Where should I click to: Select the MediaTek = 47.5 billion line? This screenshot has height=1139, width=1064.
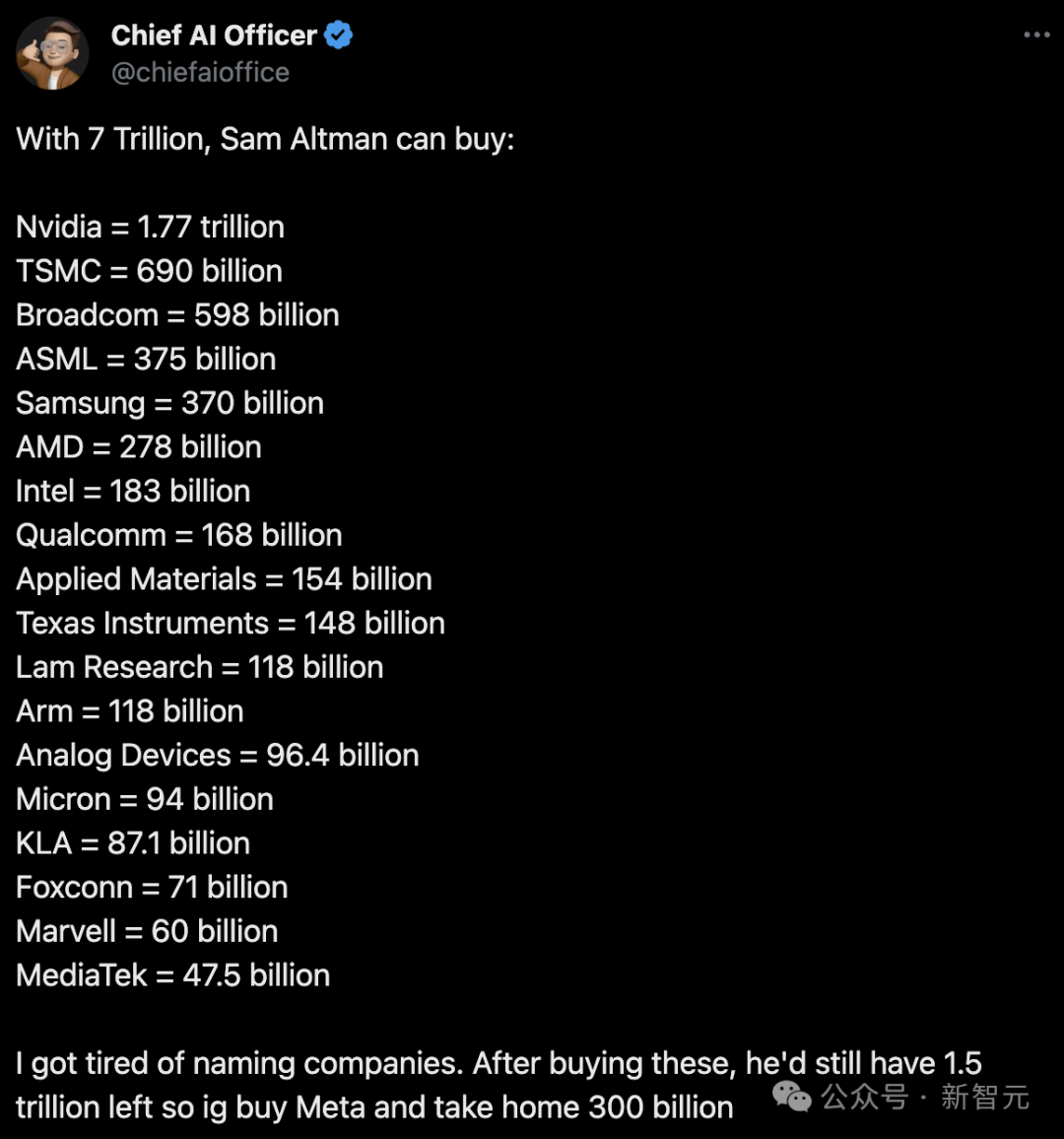point(173,975)
